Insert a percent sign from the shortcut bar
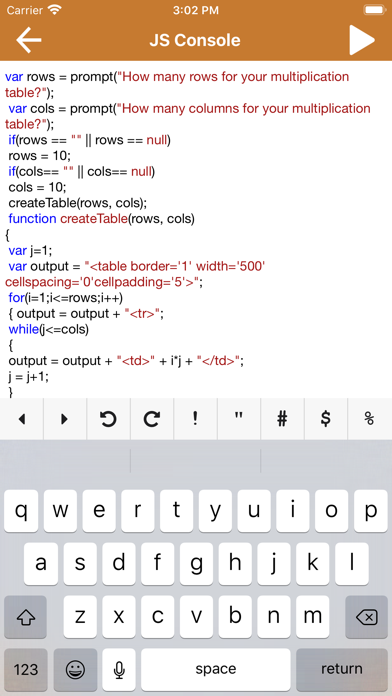The width and height of the screenshot is (392, 696). (369, 419)
